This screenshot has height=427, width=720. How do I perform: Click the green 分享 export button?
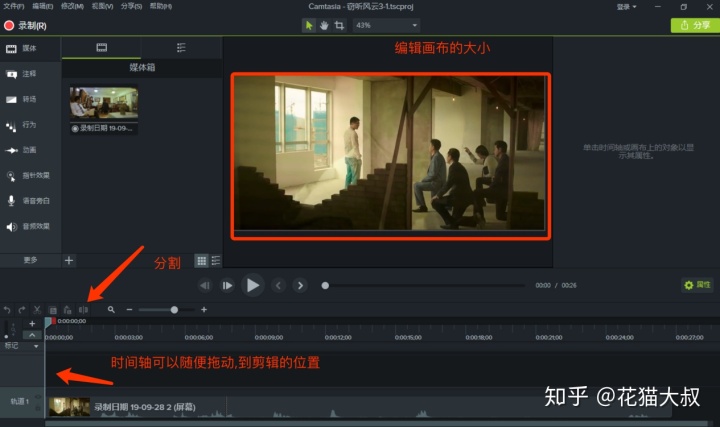[x=695, y=25]
